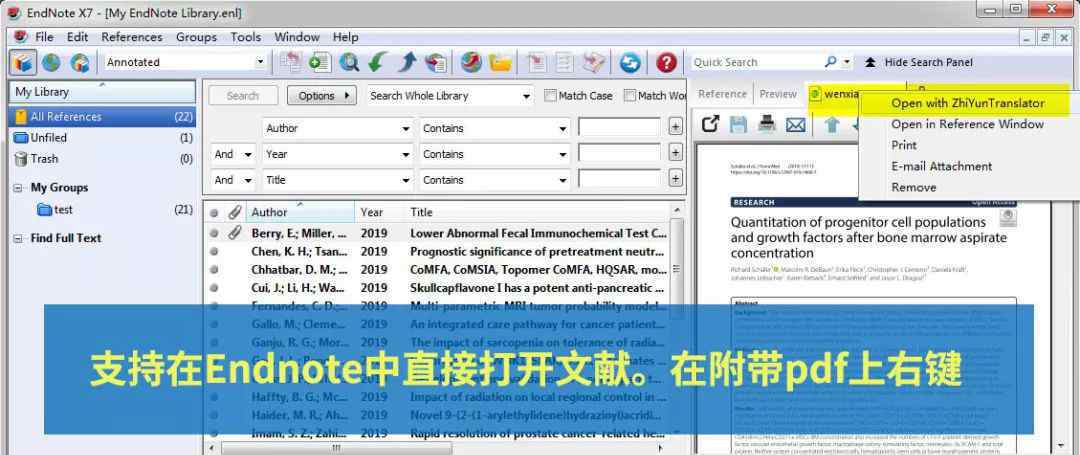Open the Year field dropdown
Screen dimensions: 1080x455
point(406,154)
